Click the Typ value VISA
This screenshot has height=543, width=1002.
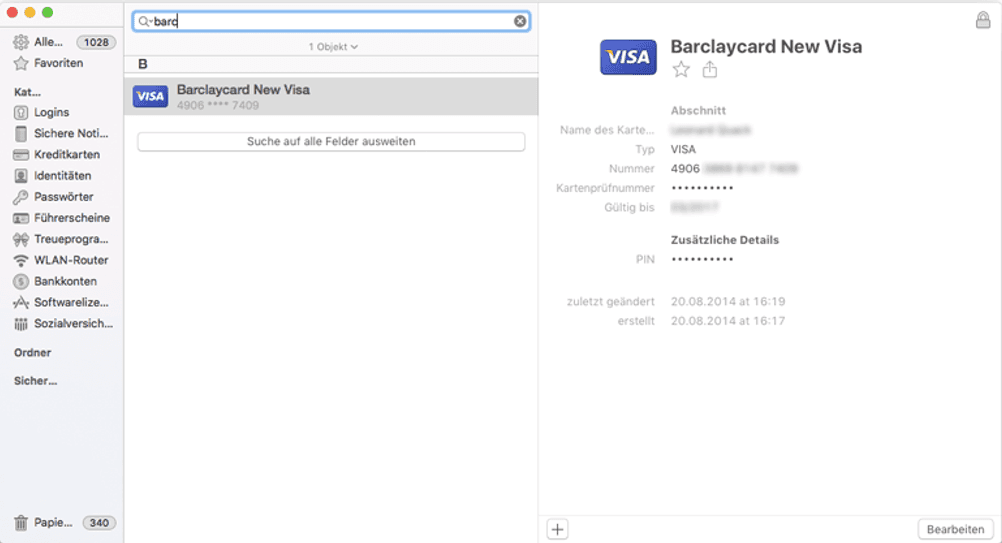683,149
